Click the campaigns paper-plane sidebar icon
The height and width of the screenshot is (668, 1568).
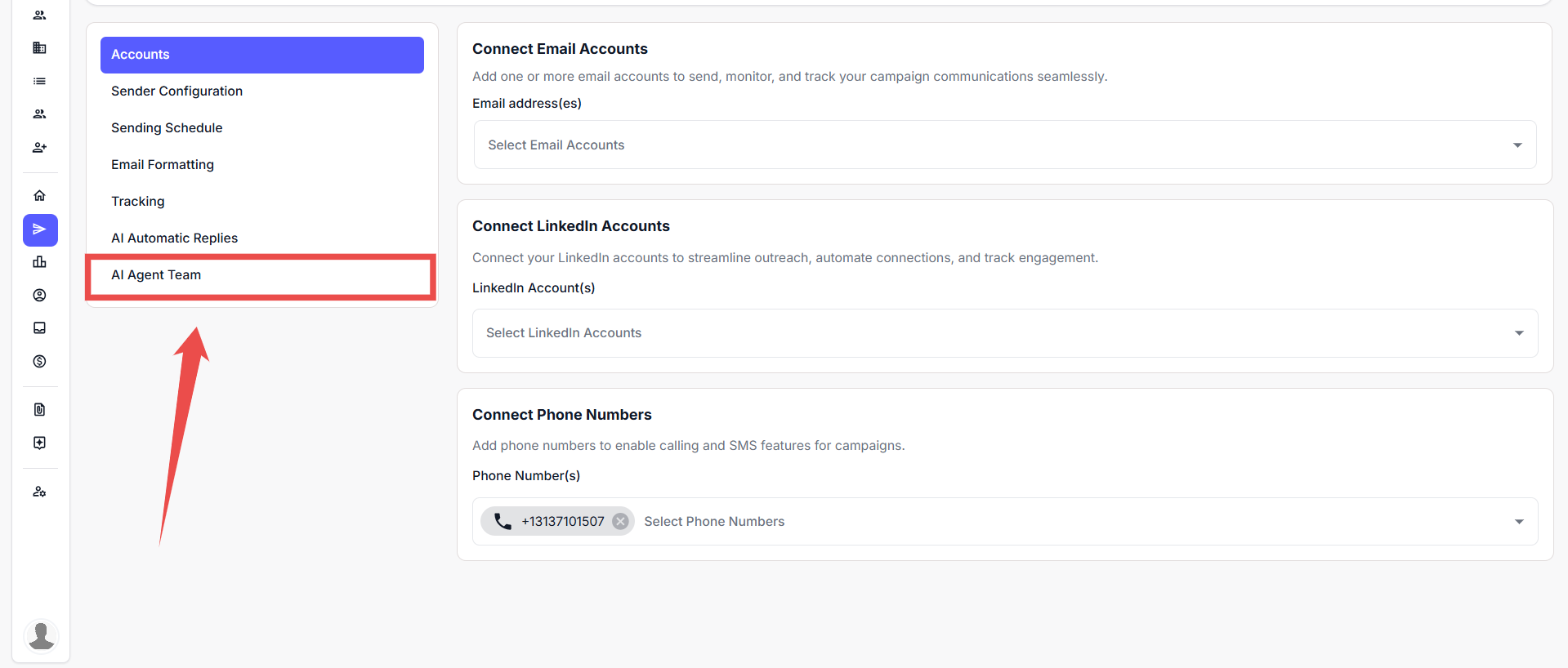pyautogui.click(x=40, y=230)
